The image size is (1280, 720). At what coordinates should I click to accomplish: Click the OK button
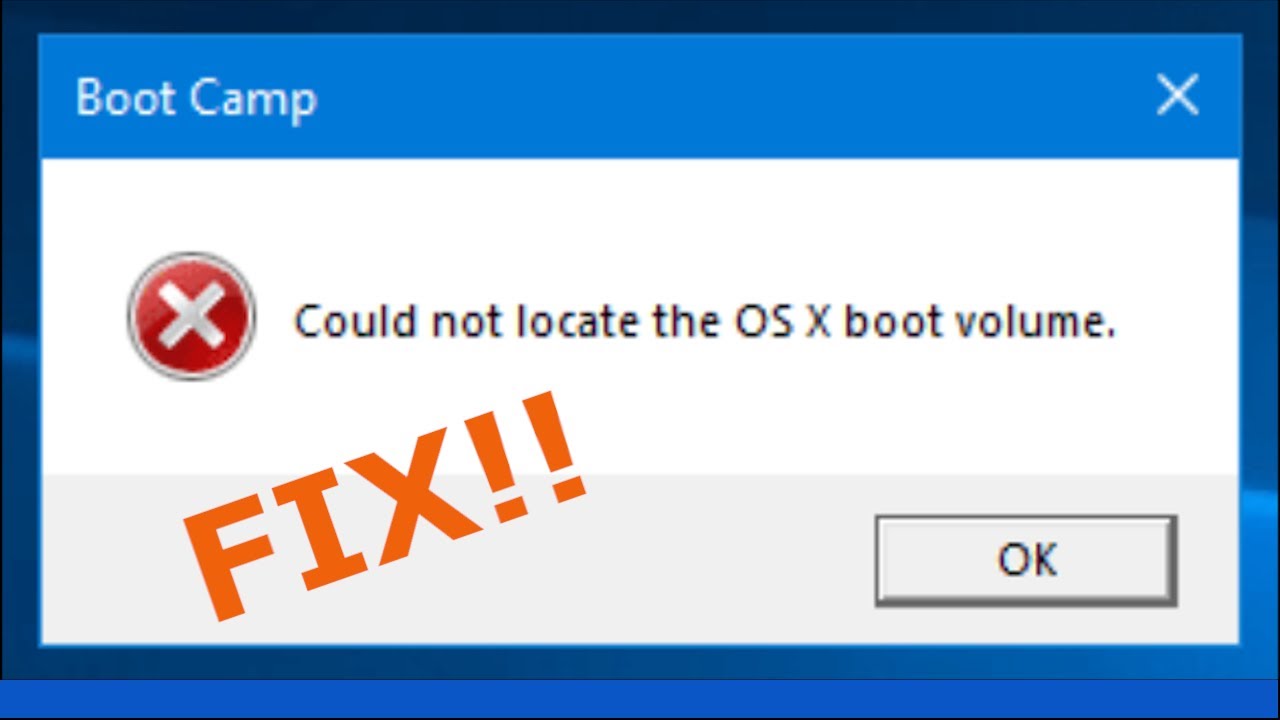coord(1026,560)
